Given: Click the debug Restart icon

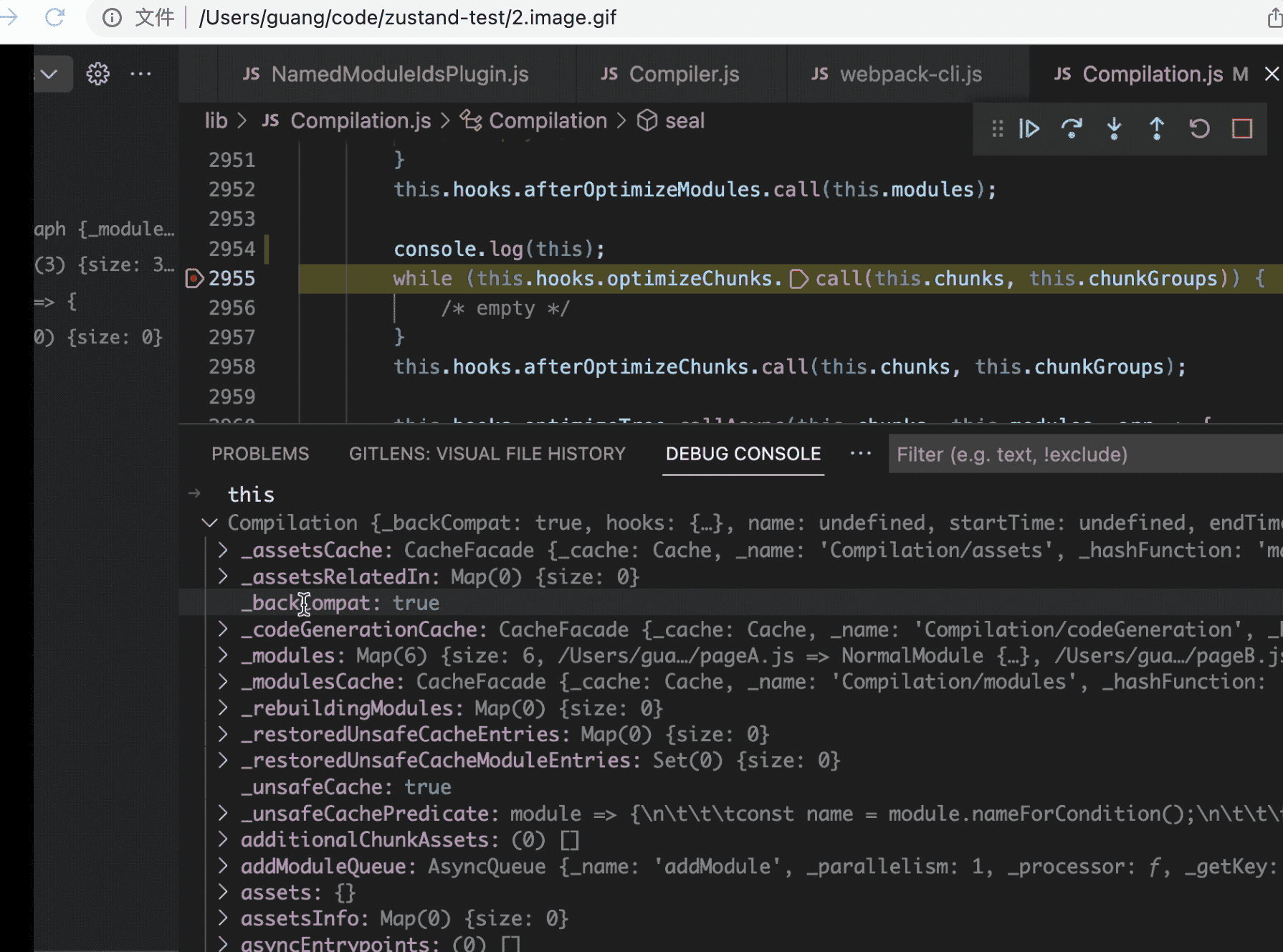Looking at the screenshot, I should coord(1199,129).
